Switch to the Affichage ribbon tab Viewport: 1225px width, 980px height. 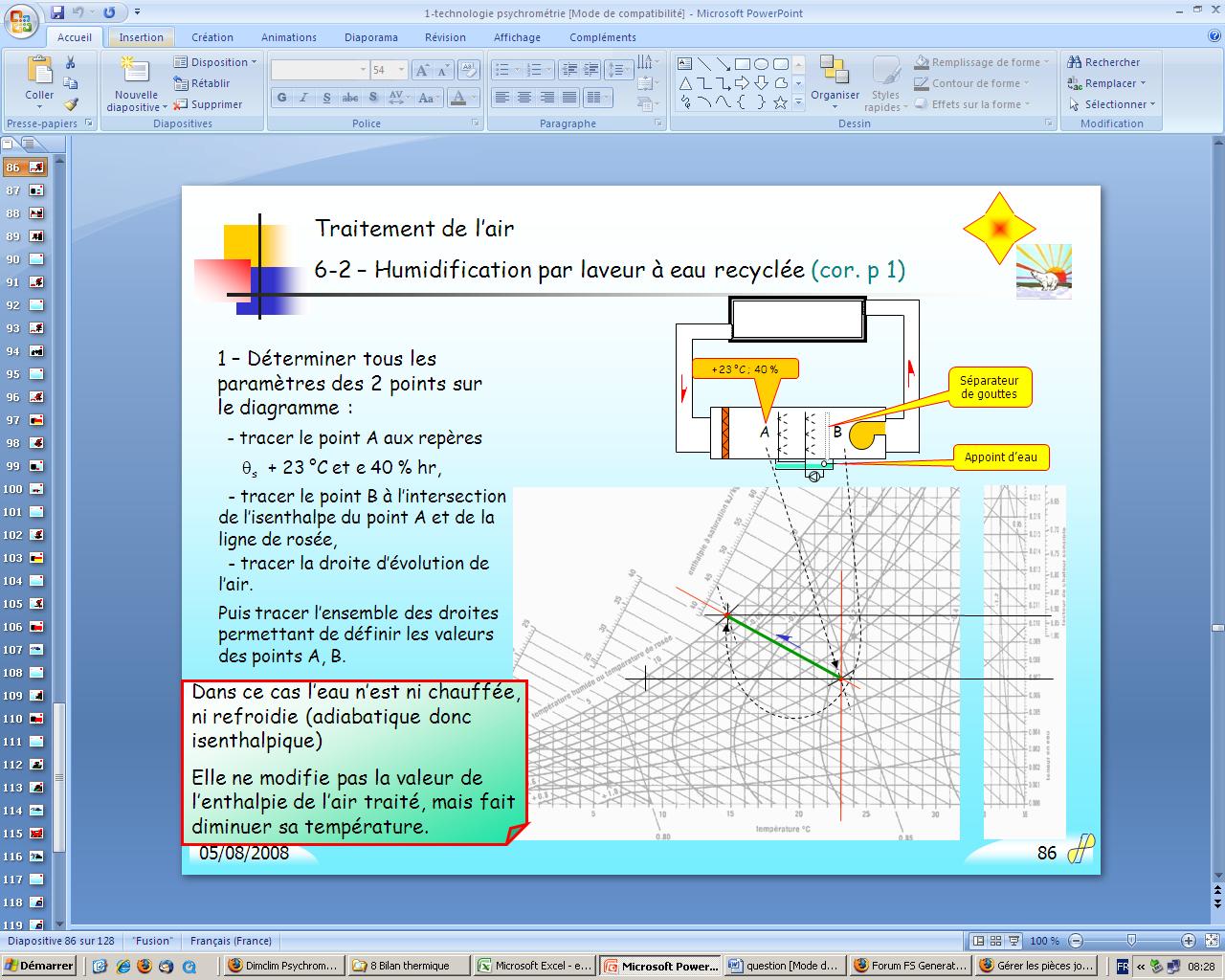pos(517,37)
